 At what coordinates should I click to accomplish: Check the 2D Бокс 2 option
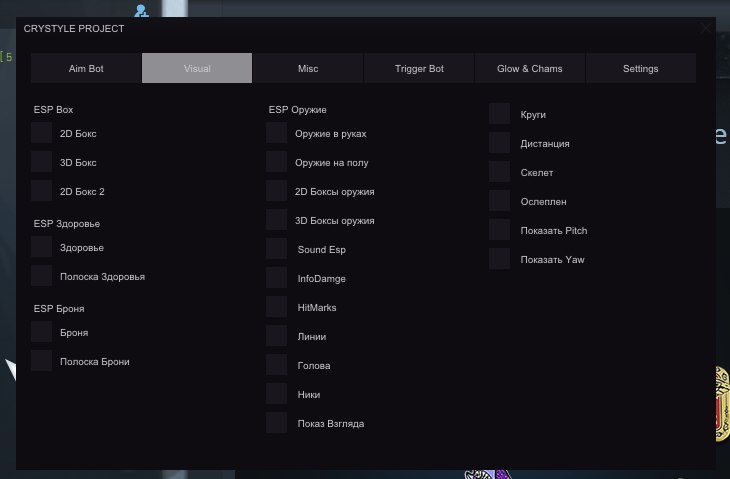tap(41, 190)
